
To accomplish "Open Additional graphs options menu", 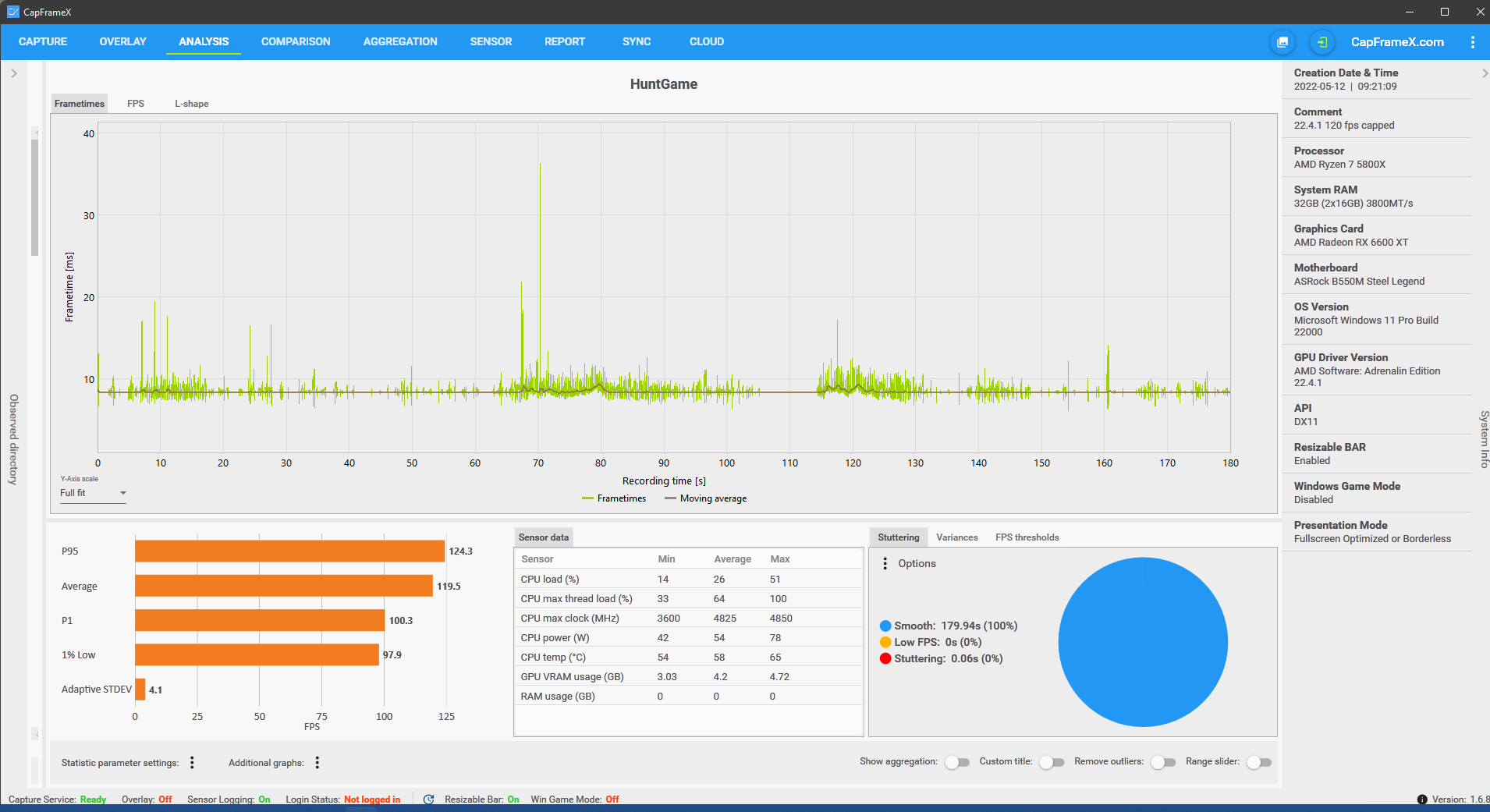I will [x=318, y=763].
